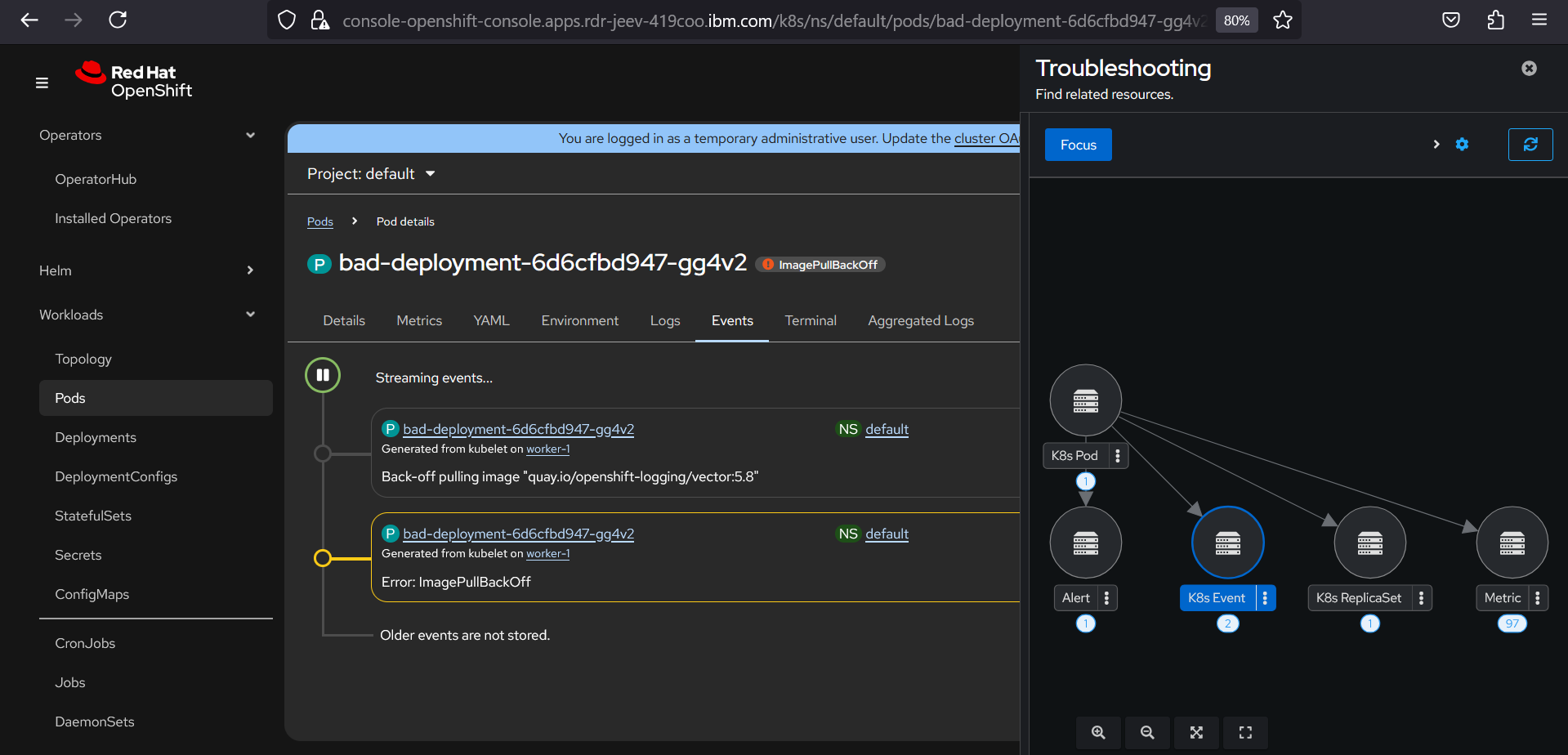
Task: Open the Project: default dropdown
Action: [371, 174]
